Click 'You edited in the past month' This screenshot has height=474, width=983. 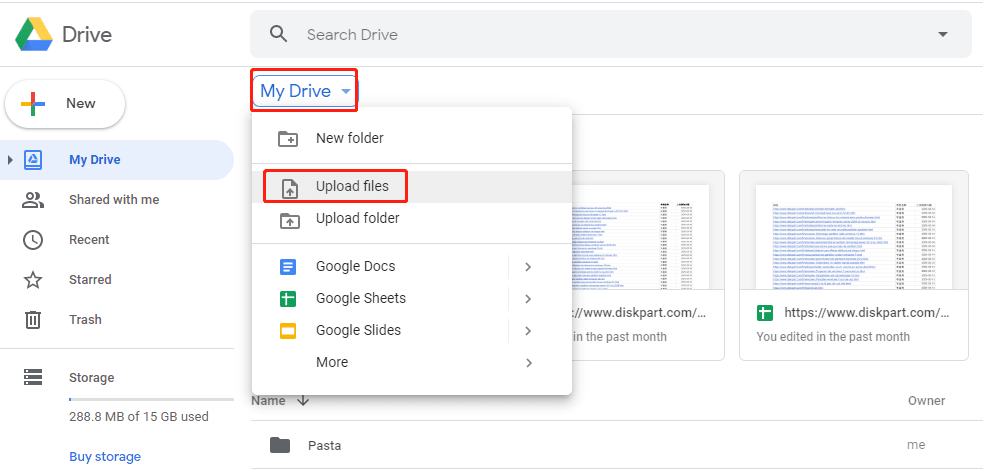[x=833, y=337]
